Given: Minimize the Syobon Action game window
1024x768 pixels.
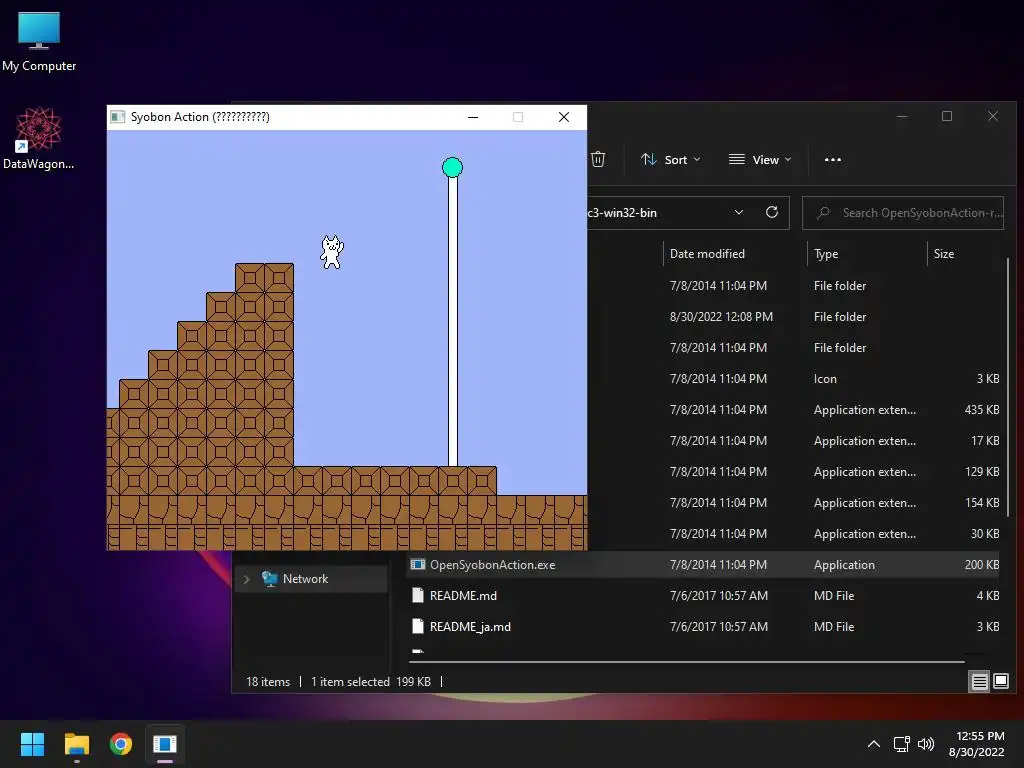Looking at the screenshot, I should click(473, 117).
